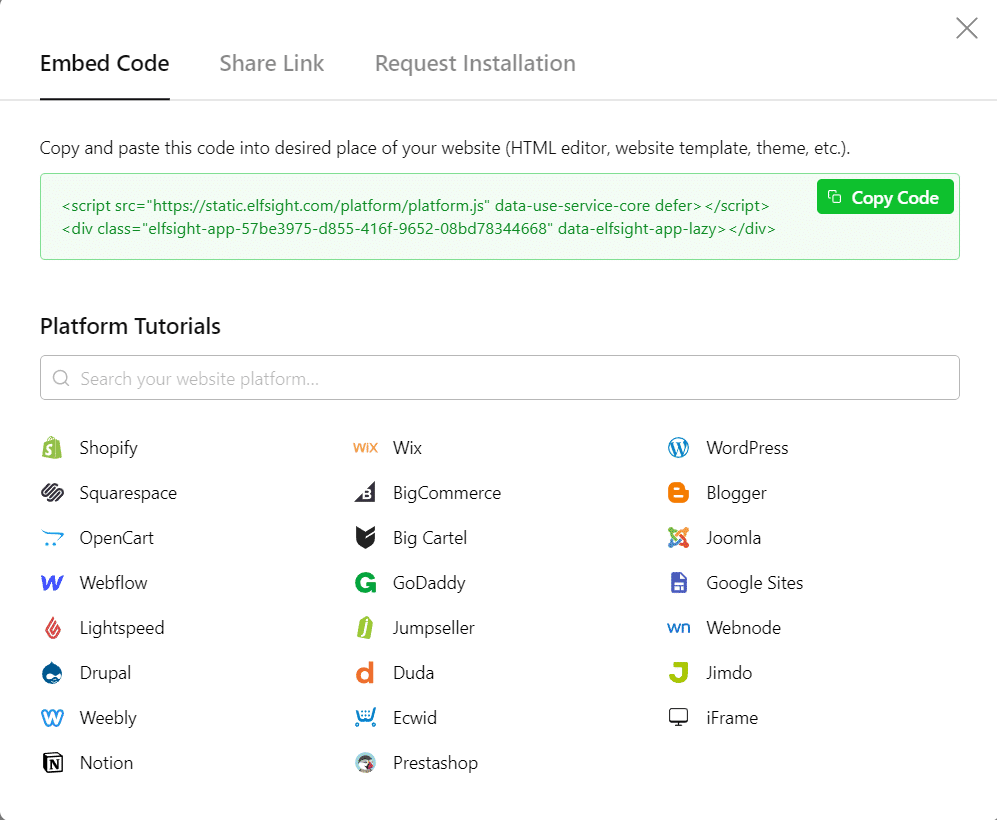
Task: Open the Request Installation tab
Action: (x=475, y=64)
